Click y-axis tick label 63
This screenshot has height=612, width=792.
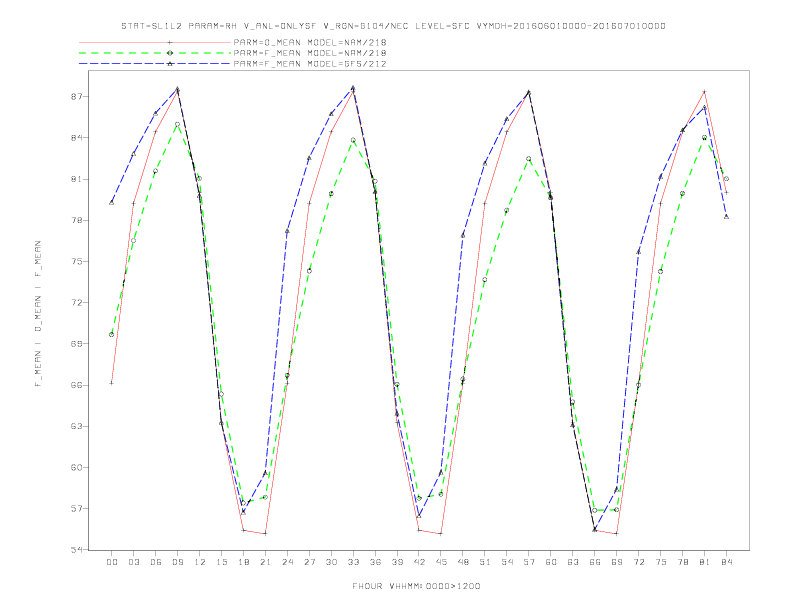point(77,426)
